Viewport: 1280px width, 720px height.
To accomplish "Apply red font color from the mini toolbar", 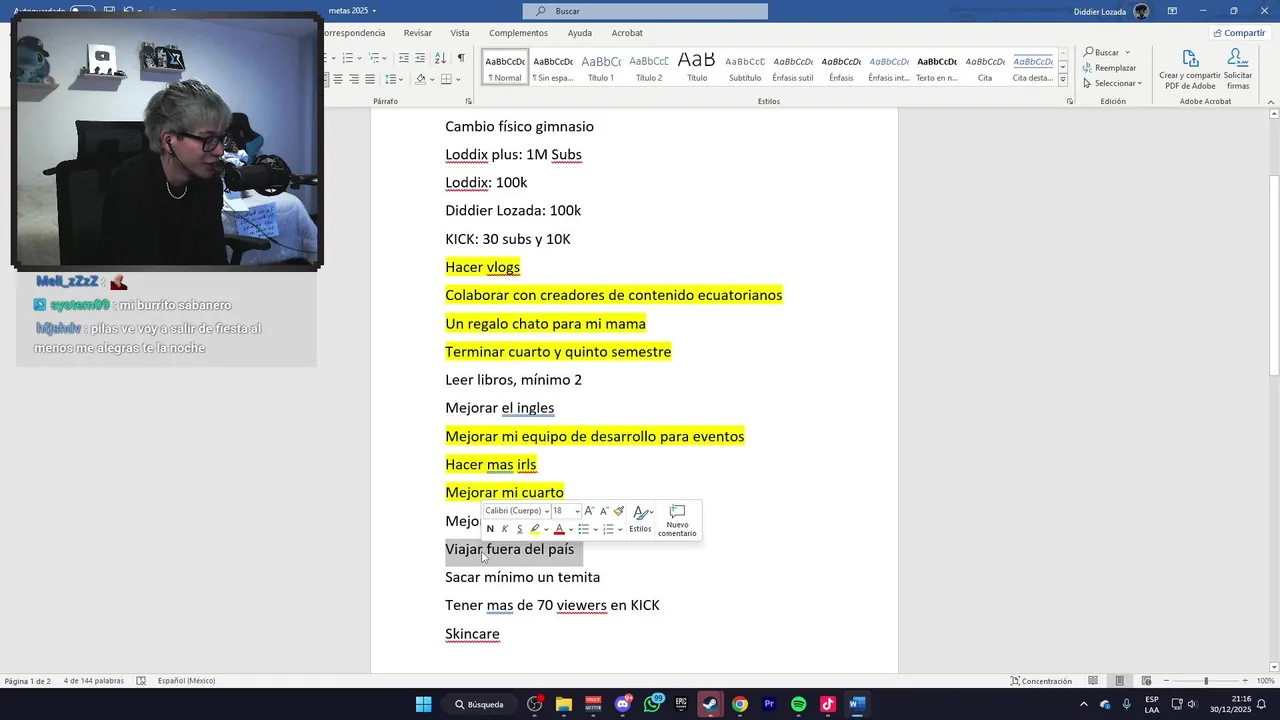I will pyautogui.click(x=559, y=529).
